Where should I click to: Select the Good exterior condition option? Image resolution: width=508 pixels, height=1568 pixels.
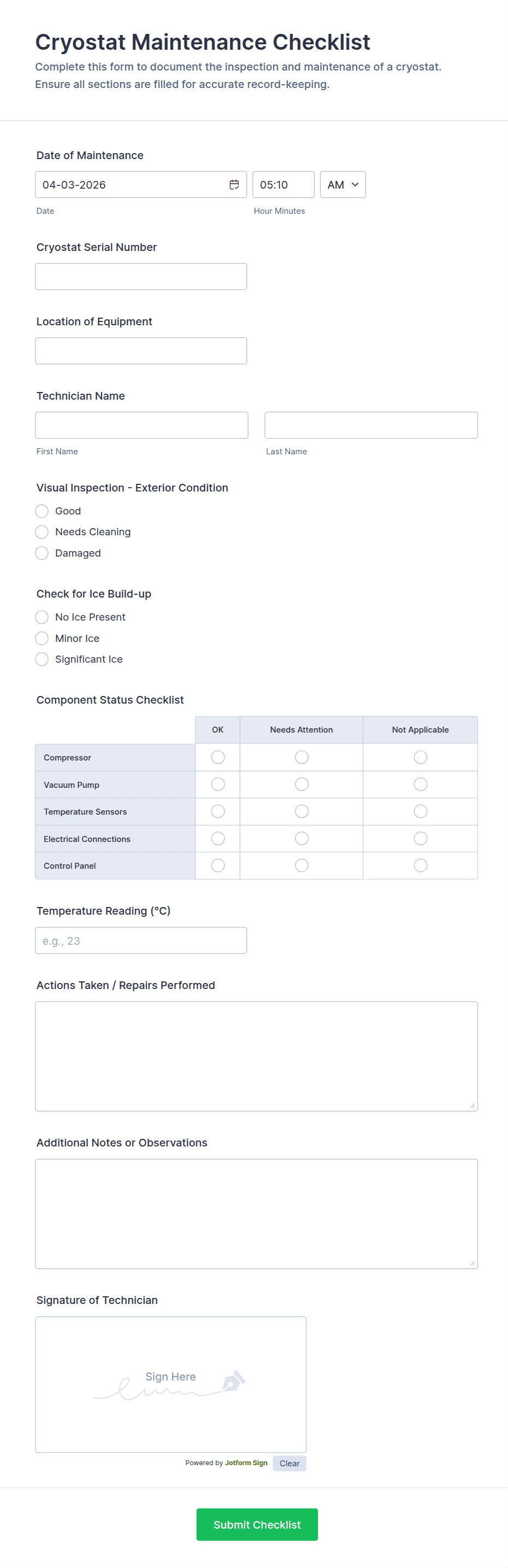(x=42, y=511)
